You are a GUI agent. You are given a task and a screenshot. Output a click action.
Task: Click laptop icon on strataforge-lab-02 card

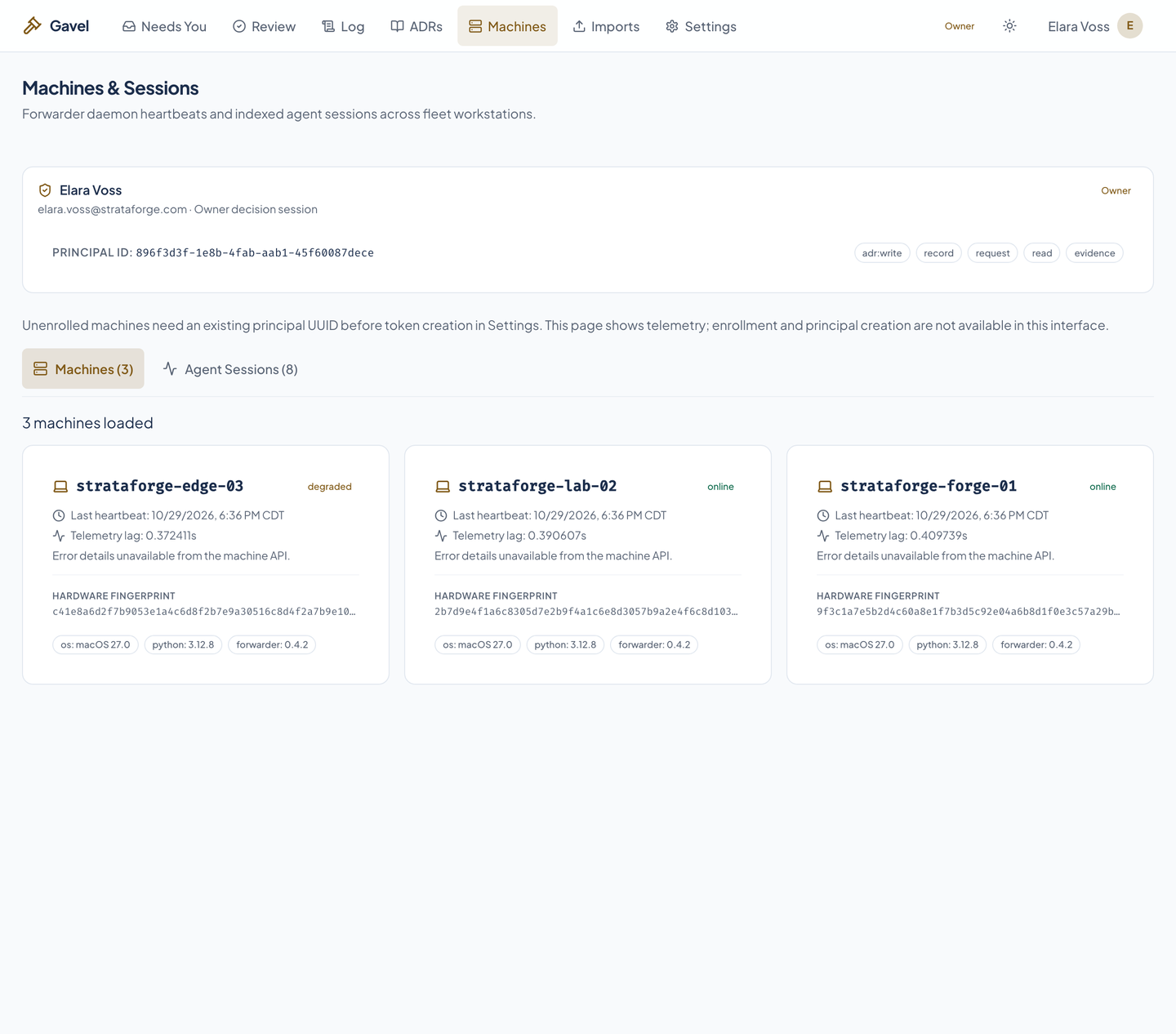(443, 487)
